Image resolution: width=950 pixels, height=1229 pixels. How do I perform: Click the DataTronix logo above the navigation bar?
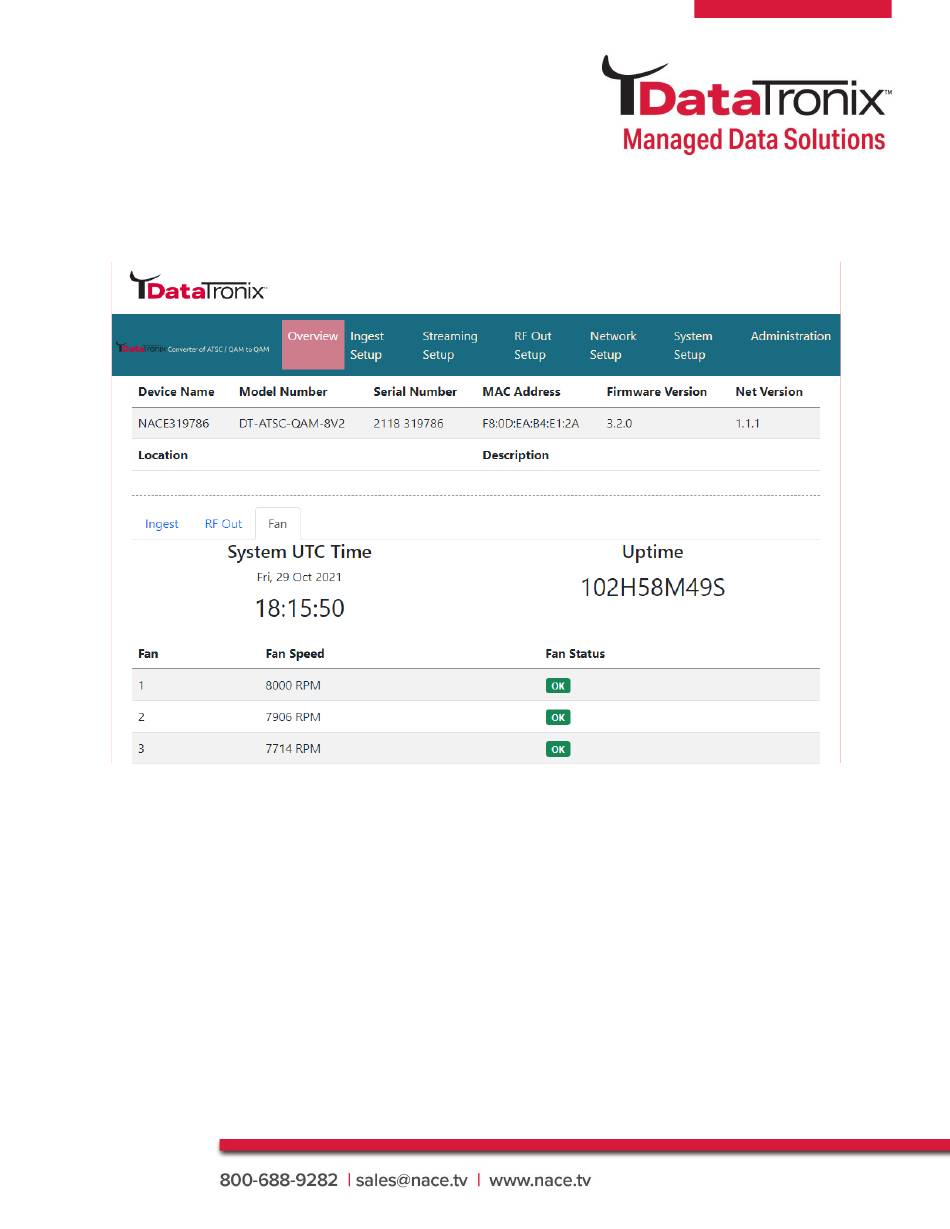coord(198,286)
